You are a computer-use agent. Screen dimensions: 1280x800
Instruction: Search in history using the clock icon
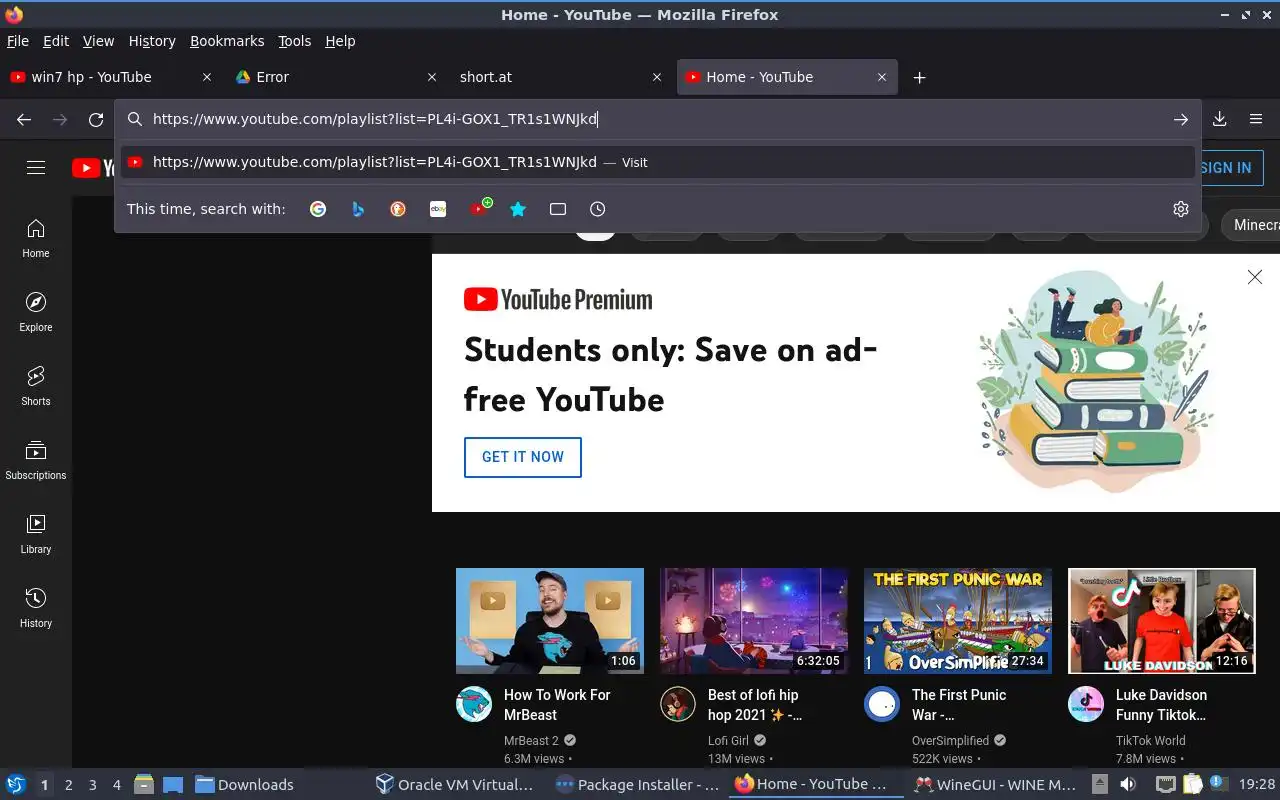coord(598,209)
